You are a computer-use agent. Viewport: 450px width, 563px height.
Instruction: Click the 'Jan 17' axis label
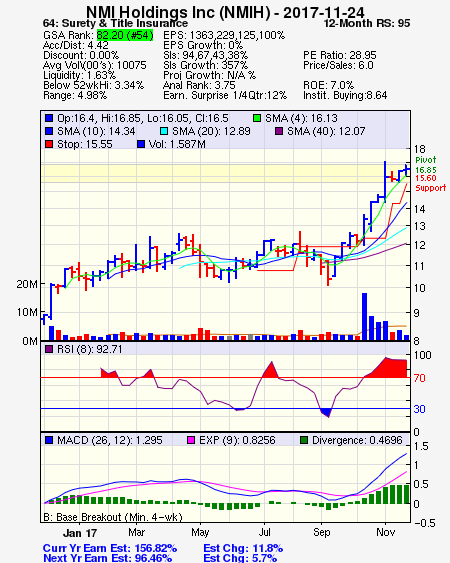point(80,533)
